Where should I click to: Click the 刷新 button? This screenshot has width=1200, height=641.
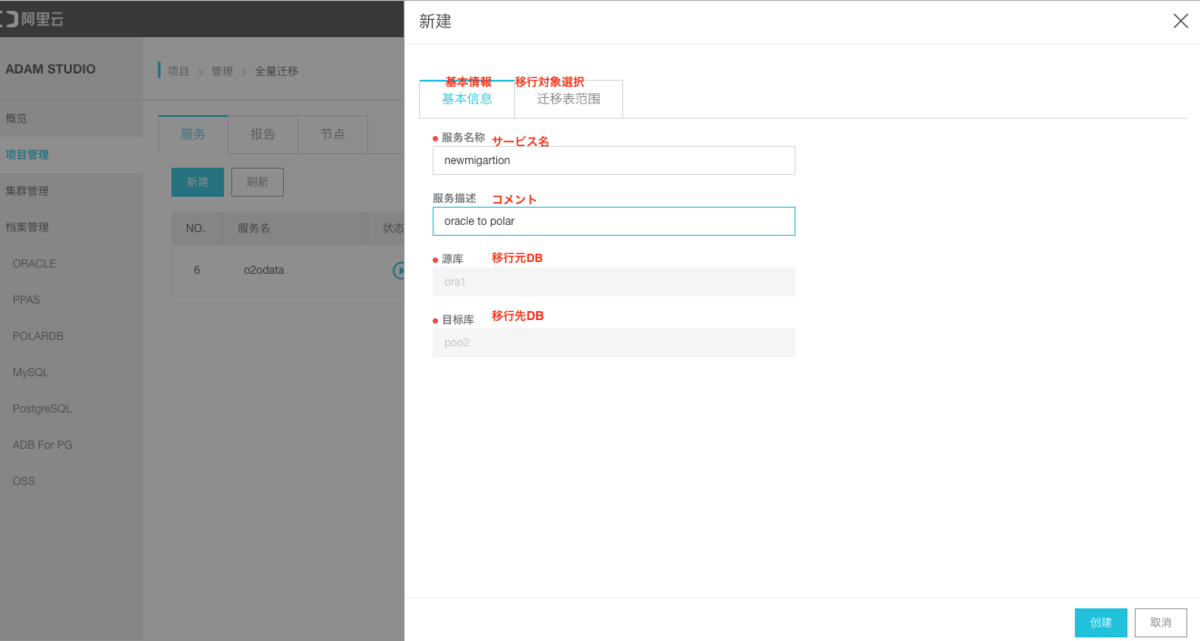click(x=257, y=182)
